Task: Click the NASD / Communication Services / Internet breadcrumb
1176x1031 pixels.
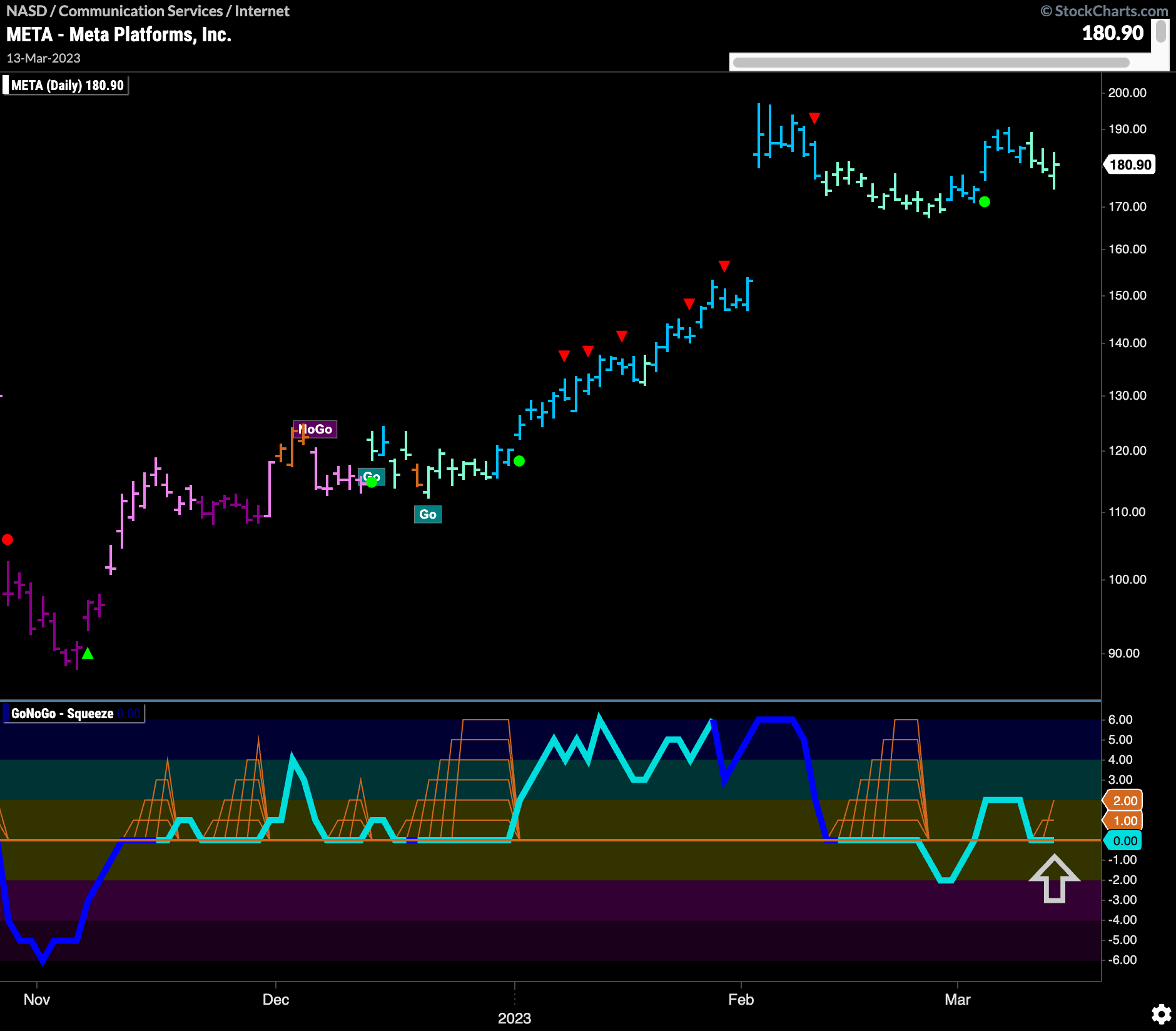Action: tap(148, 11)
